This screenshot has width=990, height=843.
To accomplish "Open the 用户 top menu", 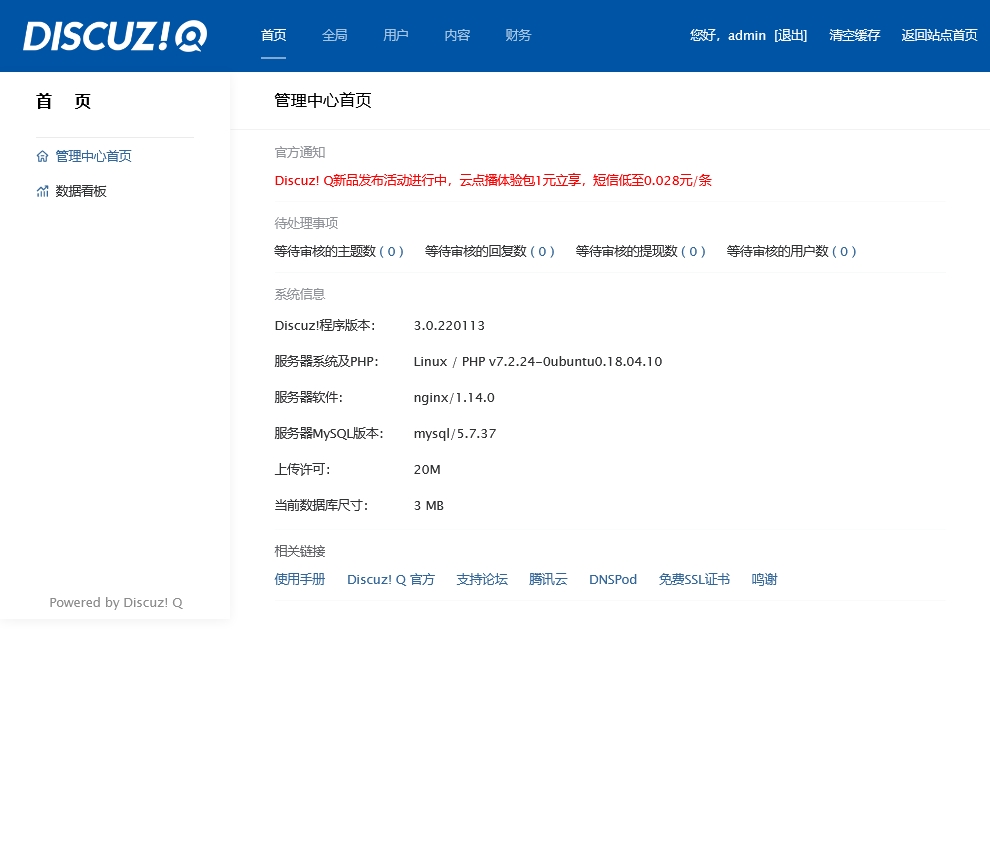I will [396, 36].
